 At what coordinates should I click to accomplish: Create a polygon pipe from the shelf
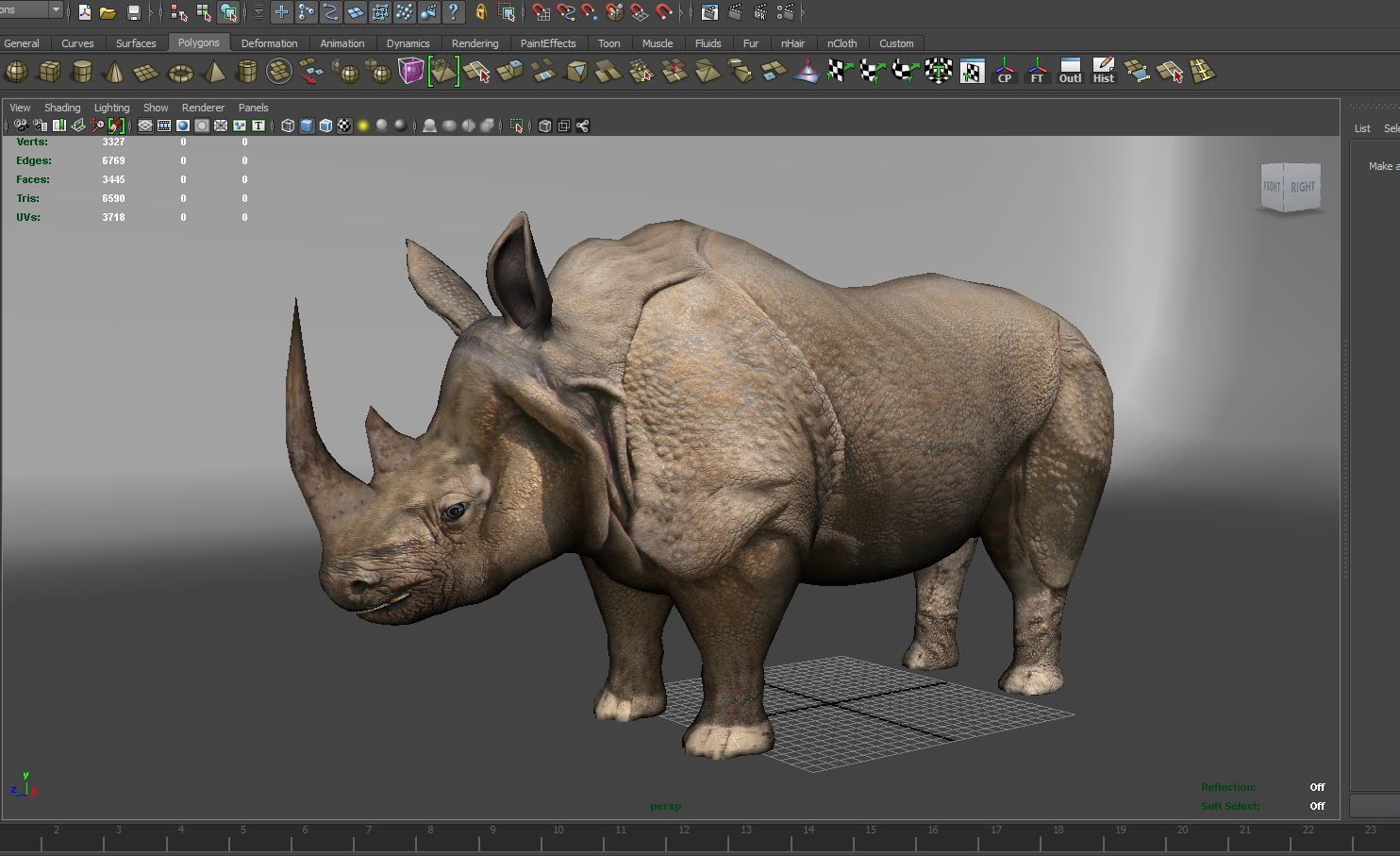coord(246,72)
